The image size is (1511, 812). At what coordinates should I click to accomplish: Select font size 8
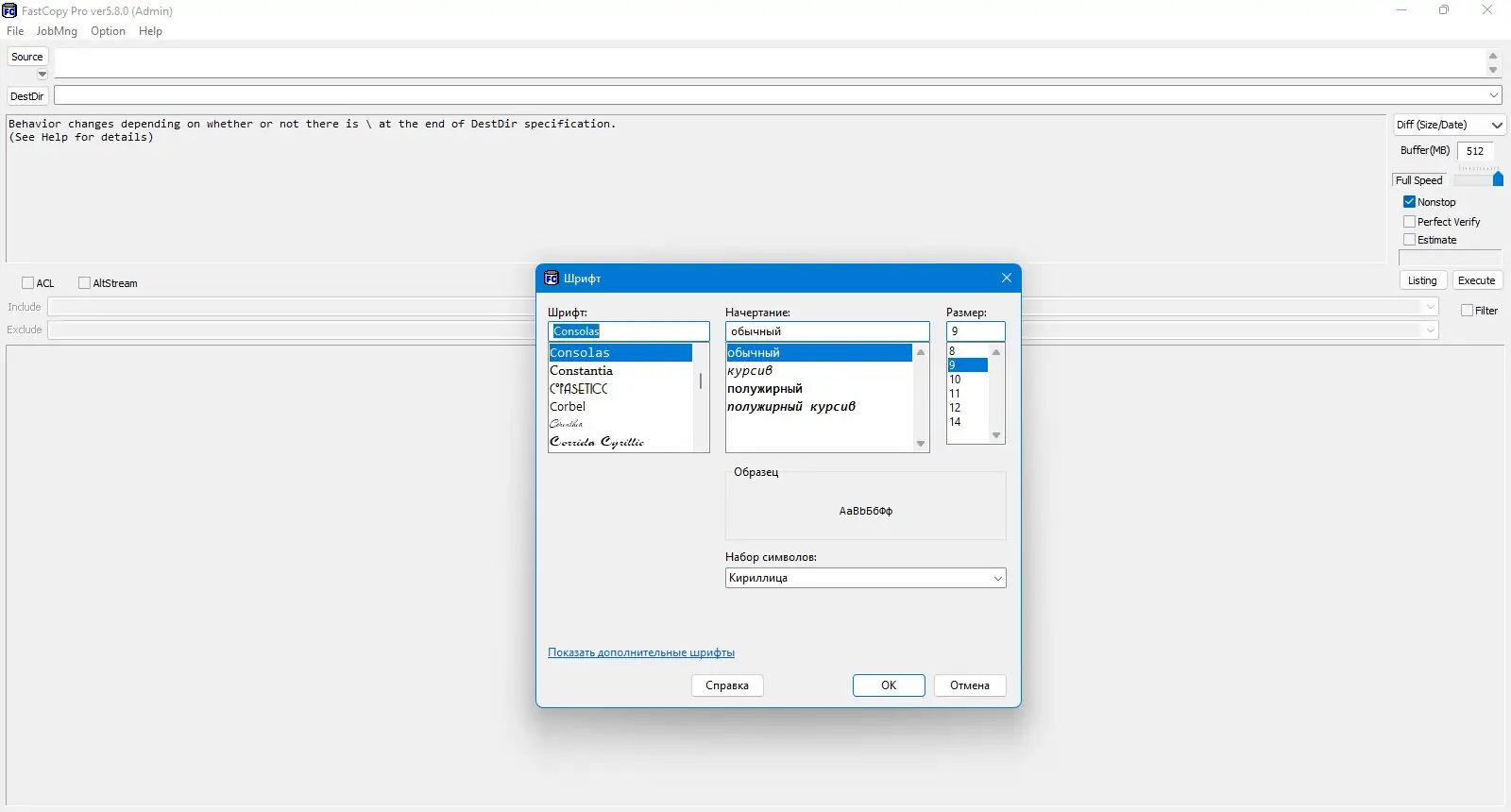[x=967, y=351]
